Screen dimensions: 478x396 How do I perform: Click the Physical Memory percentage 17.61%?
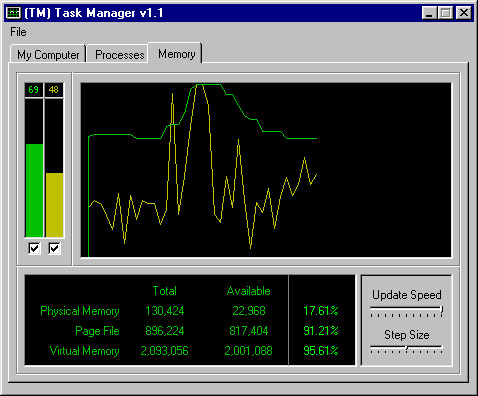coord(321,311)
